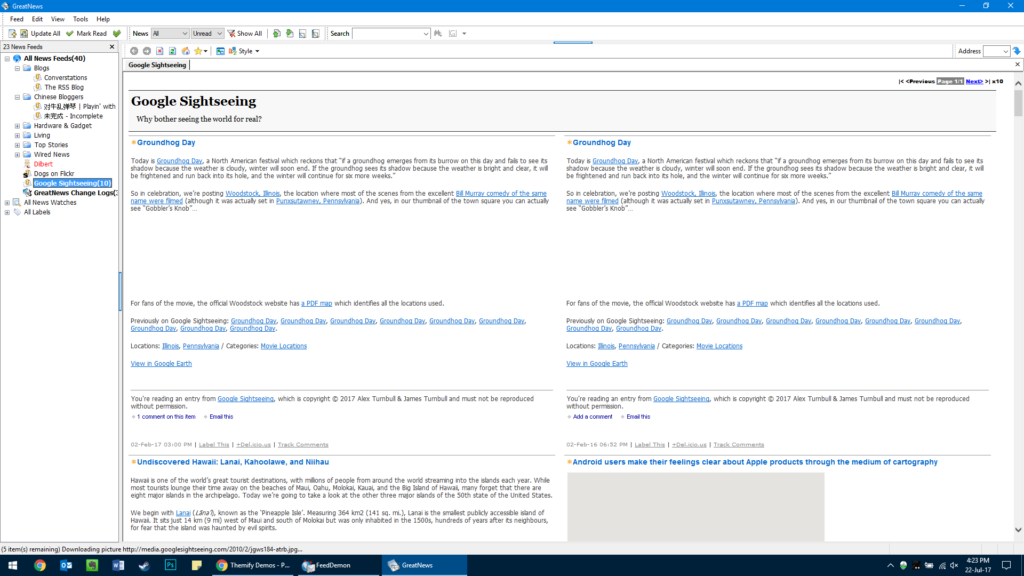
Task: Click the View in Google Earth link
Action: click(159, 363)
